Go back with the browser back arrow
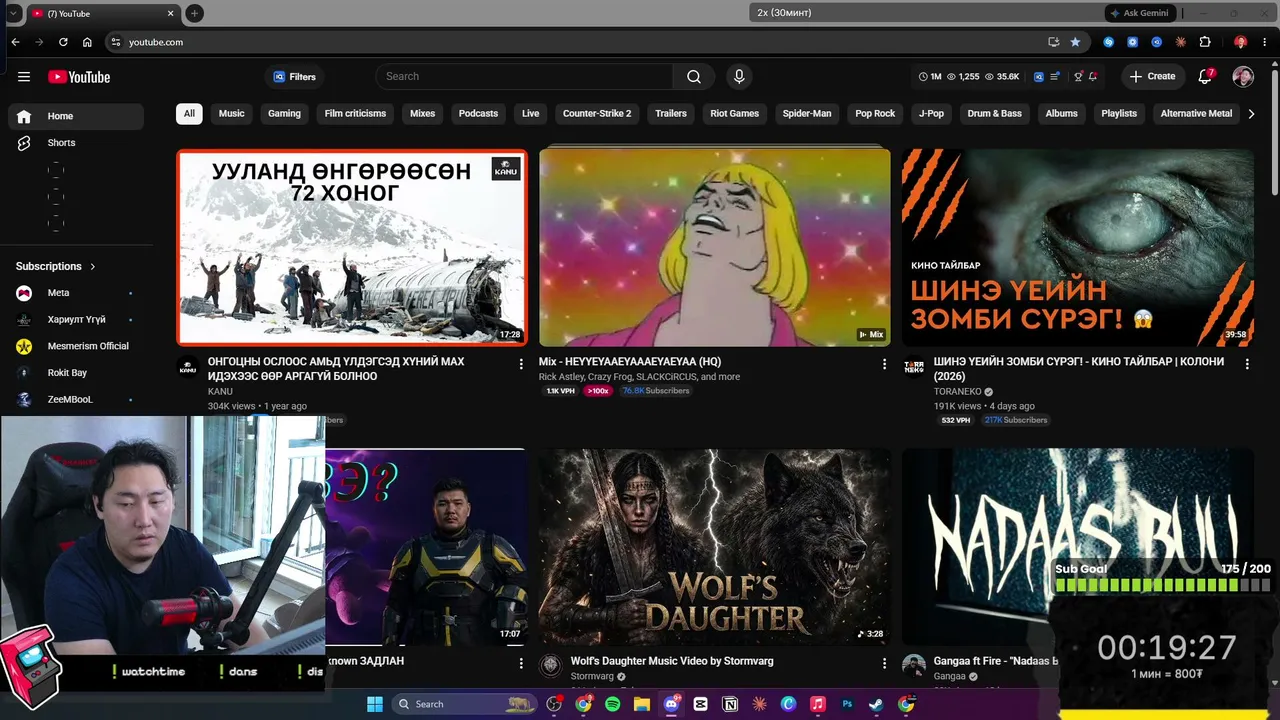 (15, 42)
